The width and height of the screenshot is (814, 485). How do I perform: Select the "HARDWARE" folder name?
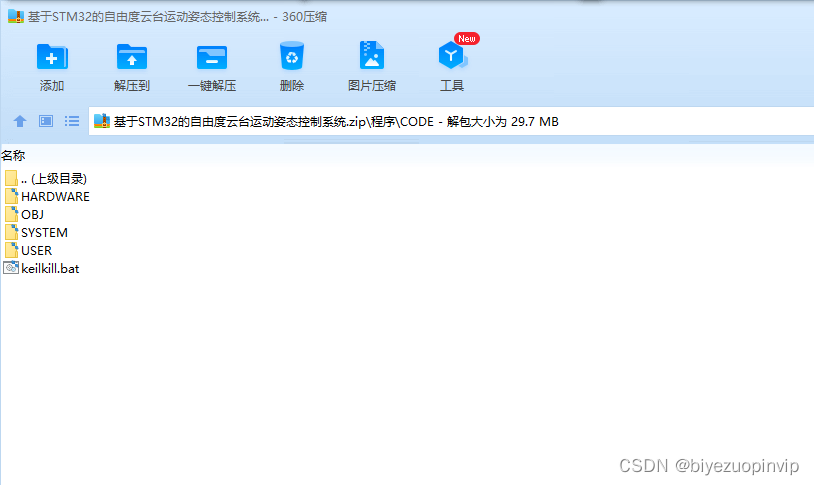(56, 197)
